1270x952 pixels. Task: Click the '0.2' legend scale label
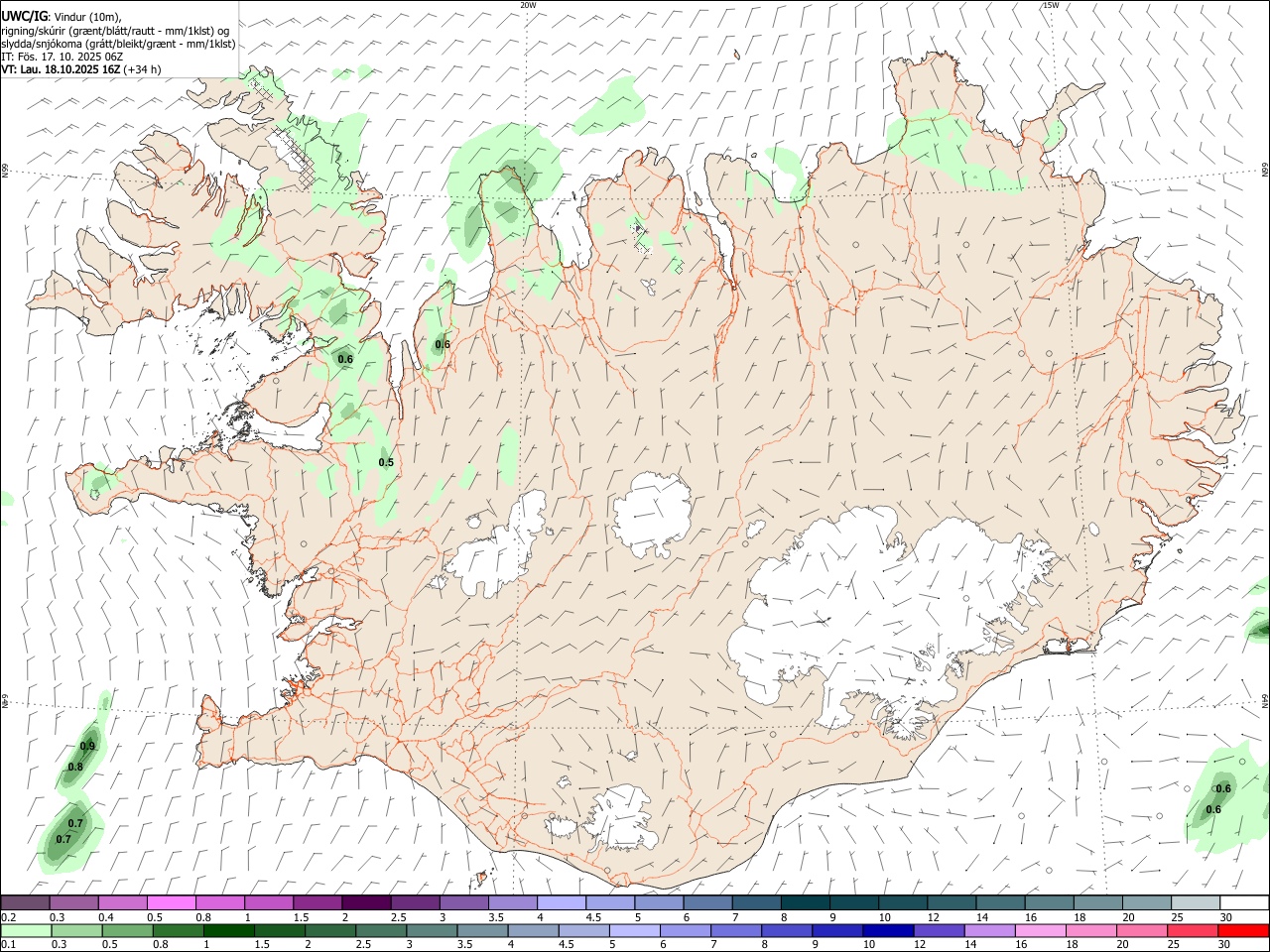8,917
